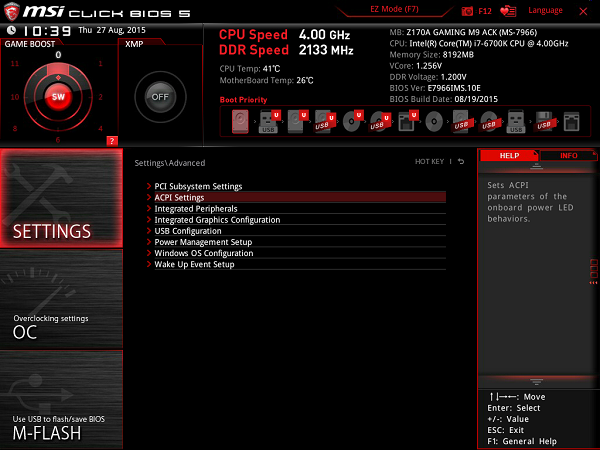Open the SETTINGS section tile

pos(62,198)
